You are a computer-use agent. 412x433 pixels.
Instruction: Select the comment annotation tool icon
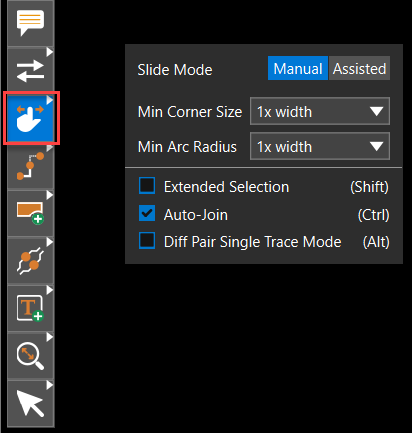[30, 23]
